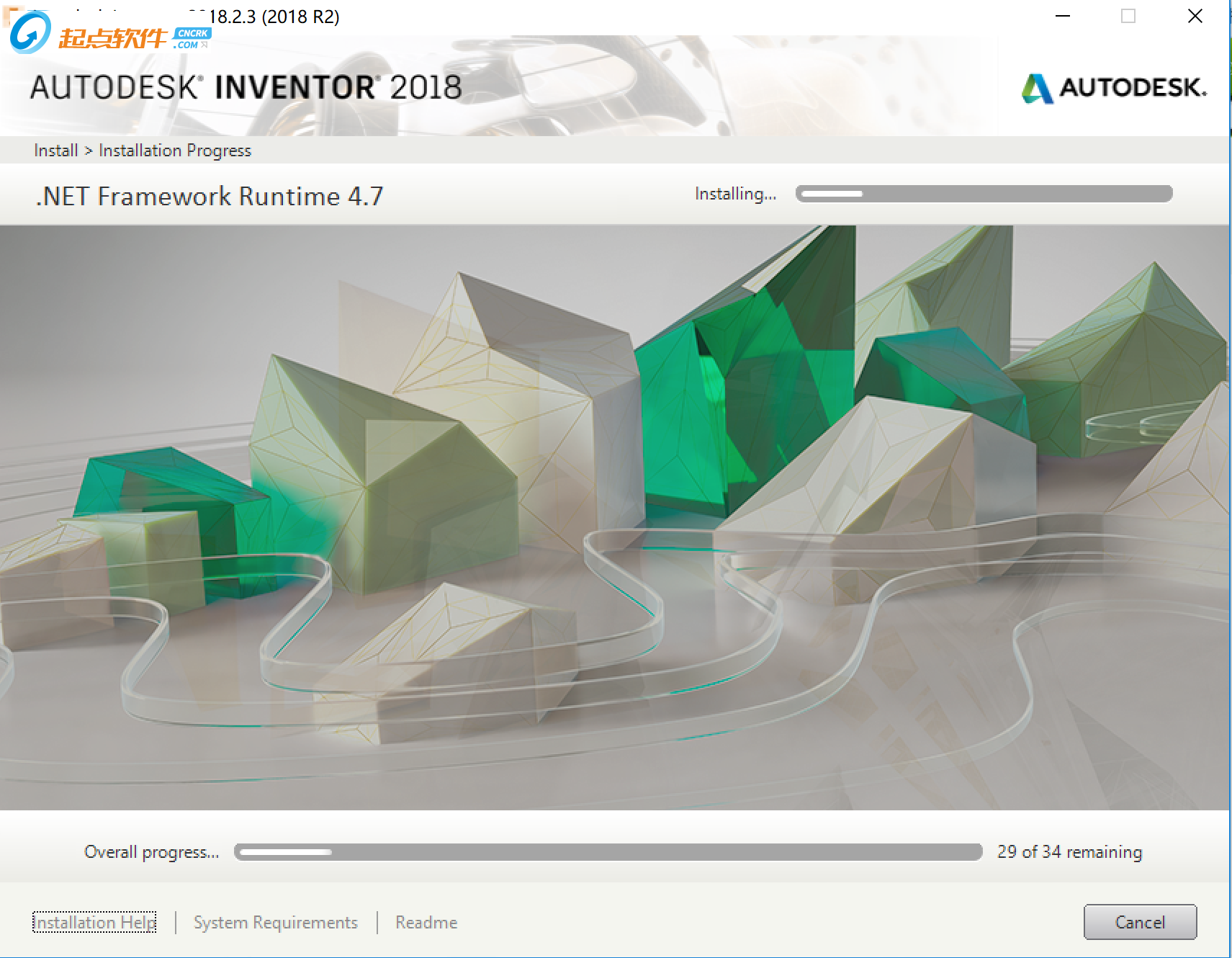Click the 'Installing...' status label

(x=736, y=194)
